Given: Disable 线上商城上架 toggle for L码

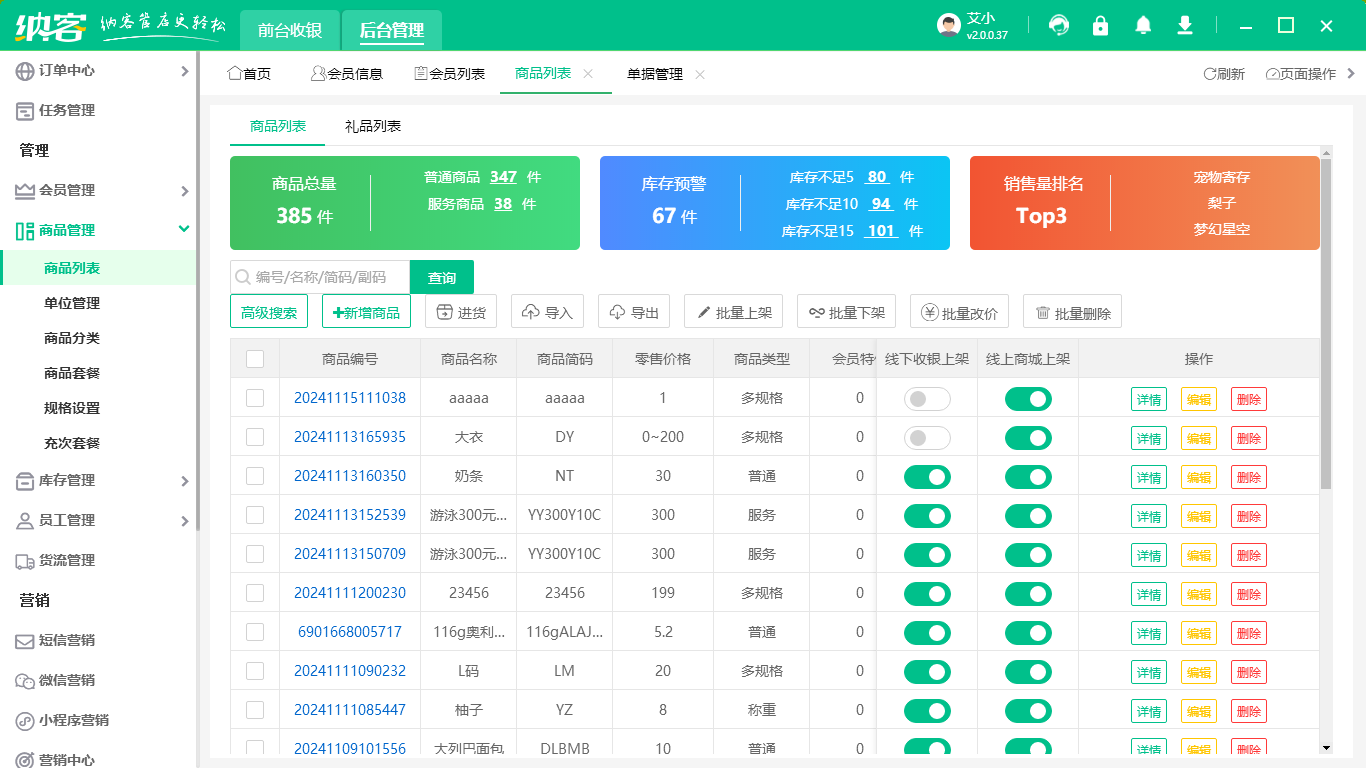Looking at the screenshot, I should pos(1028,672).
